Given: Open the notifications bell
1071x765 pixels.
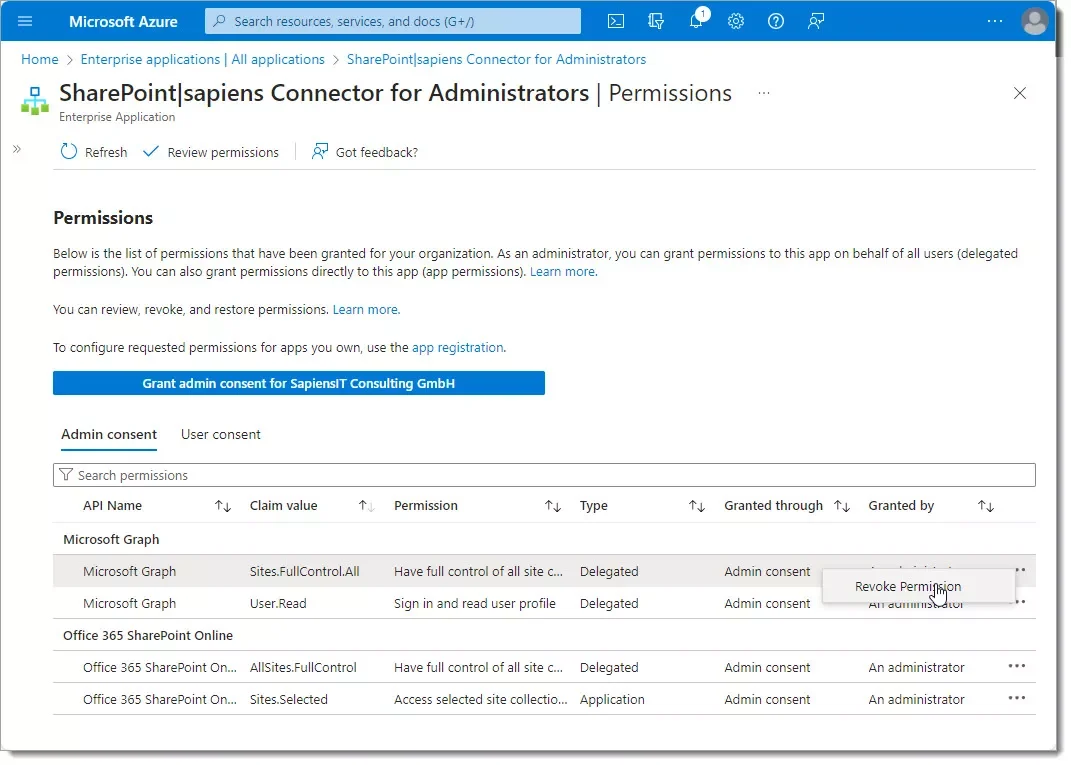Looking at the screenshot, I should [696, 21].
